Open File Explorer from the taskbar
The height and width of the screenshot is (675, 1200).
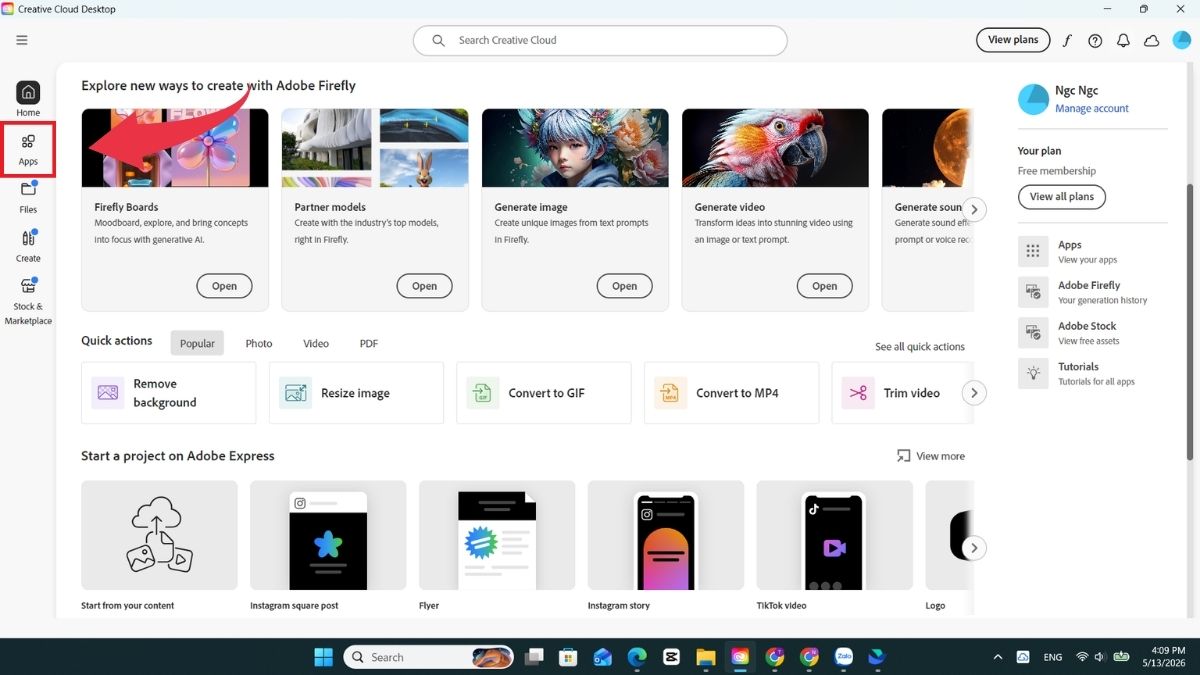tap(706, 657)
